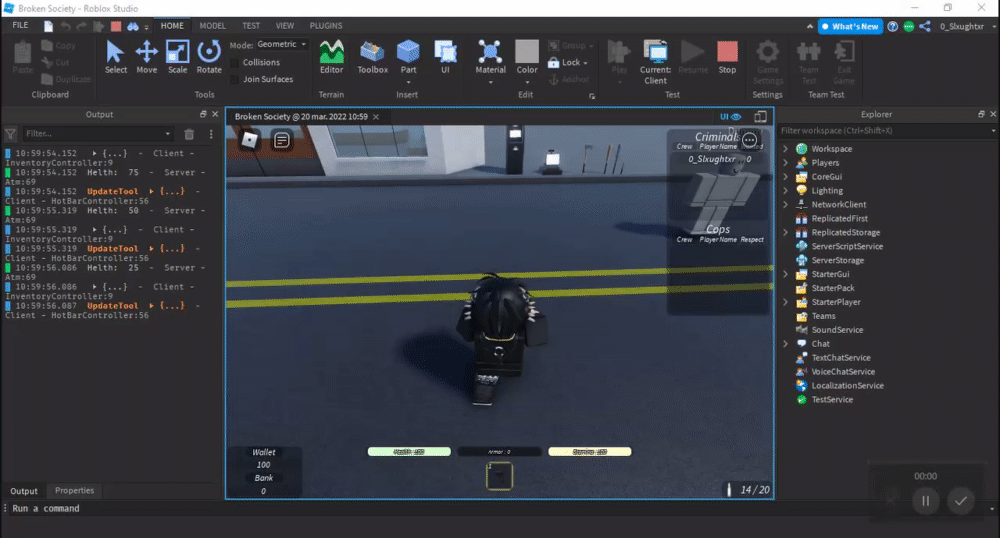Image resolution: width=1000 pixels, height=538 pixels.
Task: Expand the Players node
Action: click(x=786, y=163)
